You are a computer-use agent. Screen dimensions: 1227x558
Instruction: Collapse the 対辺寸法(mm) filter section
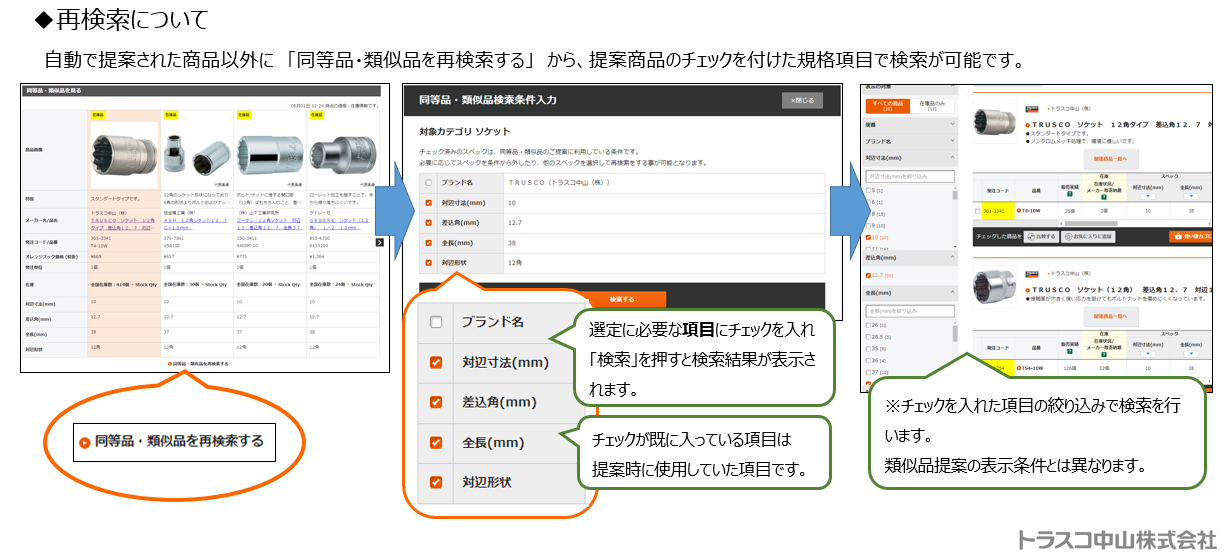pos(909,158)
